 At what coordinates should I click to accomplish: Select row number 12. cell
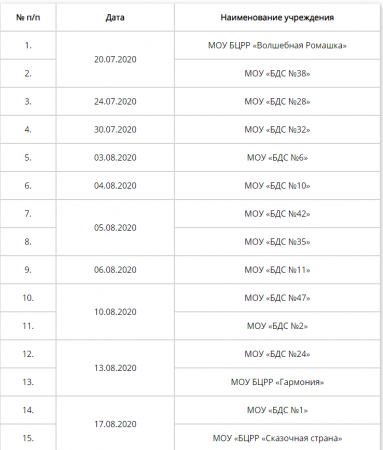click(x=28, y=354)
